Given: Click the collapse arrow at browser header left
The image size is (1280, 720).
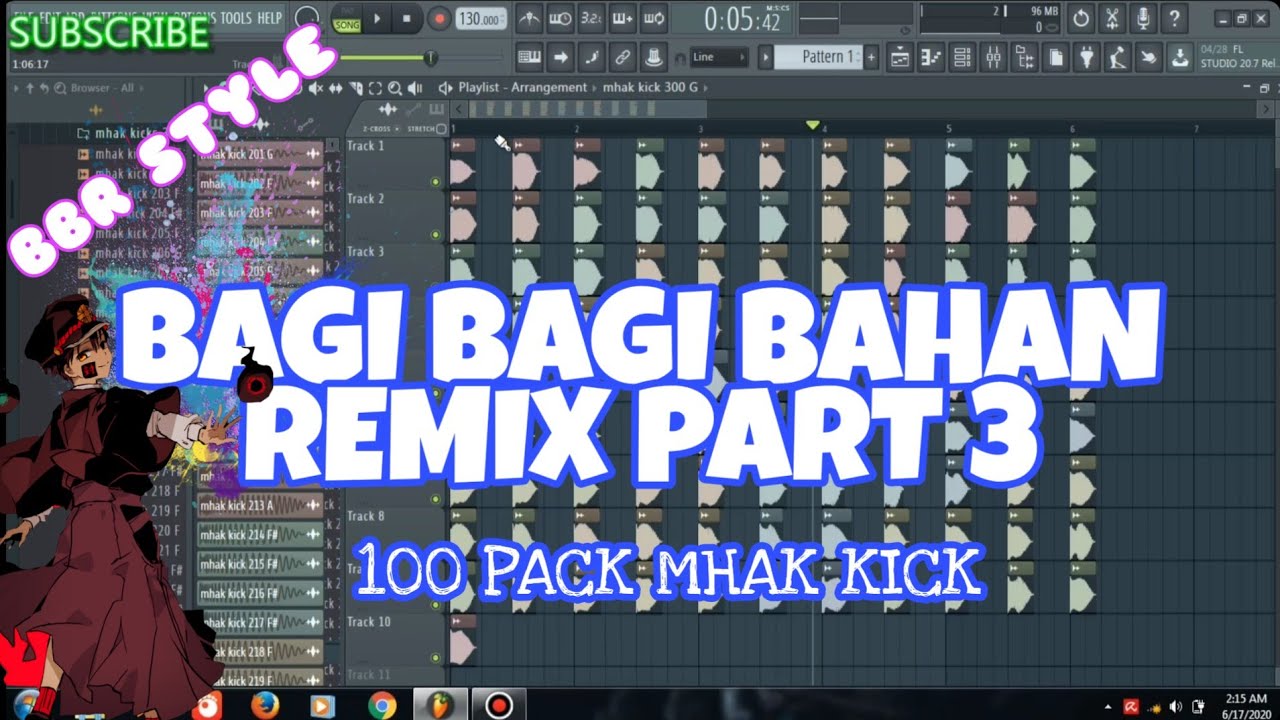Looking at the screenshot, I should click(x=18, y=88).
